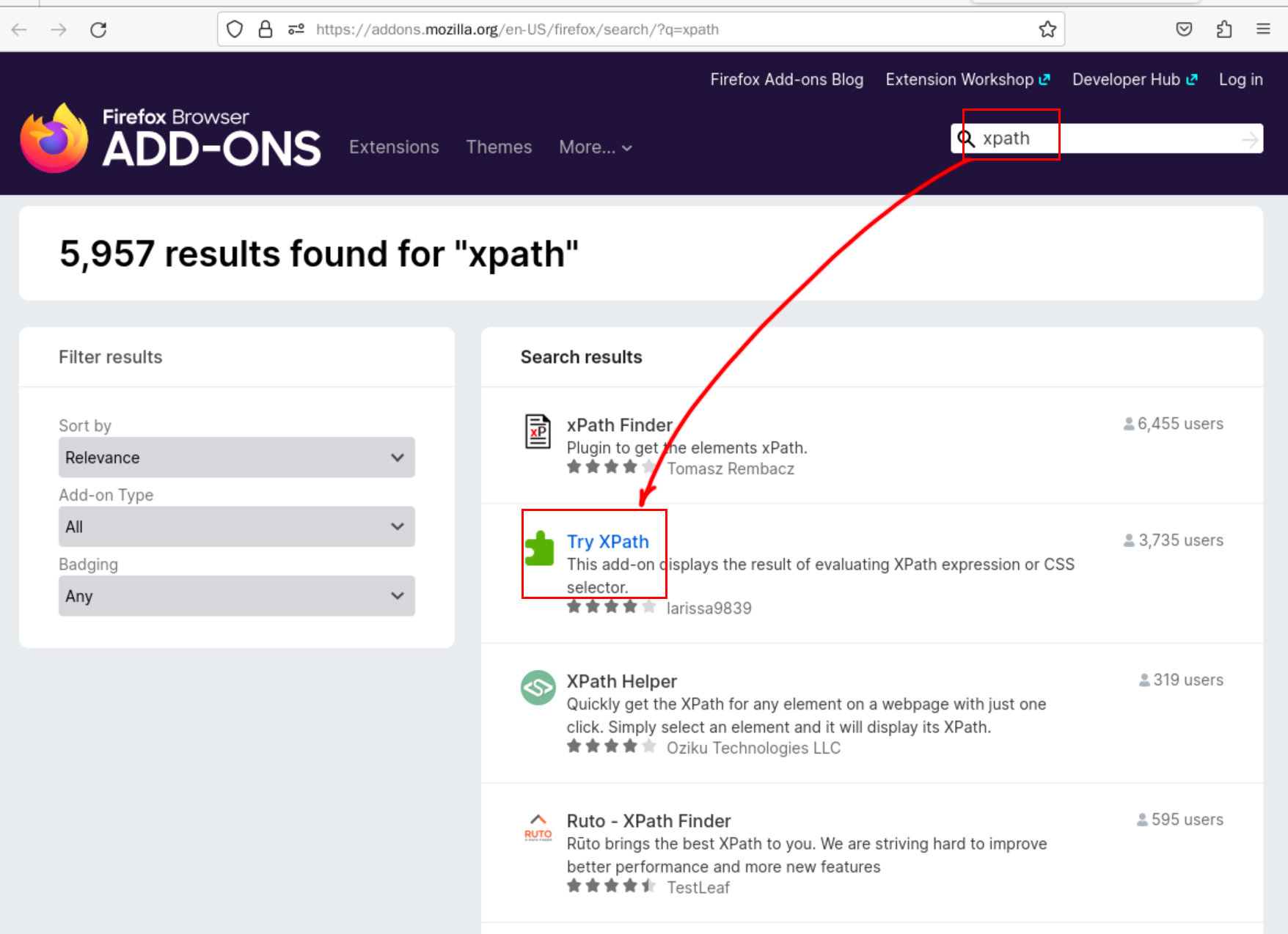
Task: Open the Pocket save icon
Action: point(1184,29)
